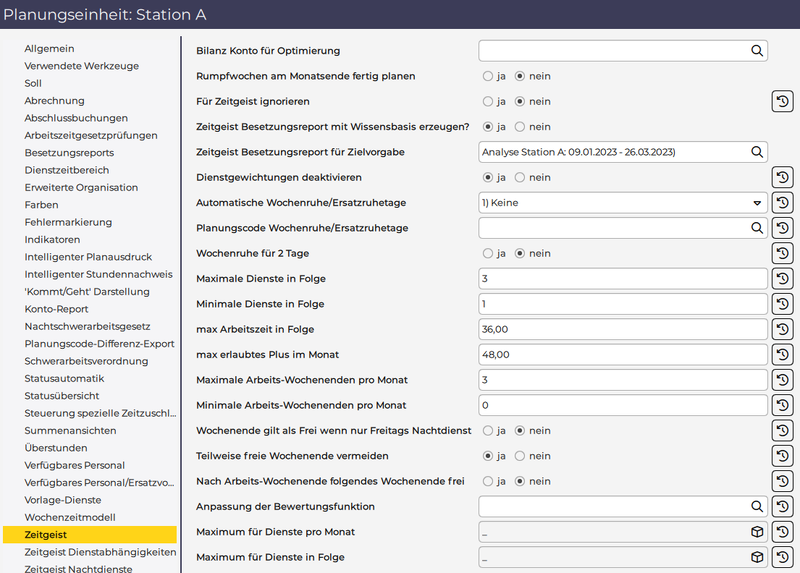This screenshot has width=800, height=573.
Task: Choose ja for Wochenruhe für 2 Tage
Action: click(488, 253)
